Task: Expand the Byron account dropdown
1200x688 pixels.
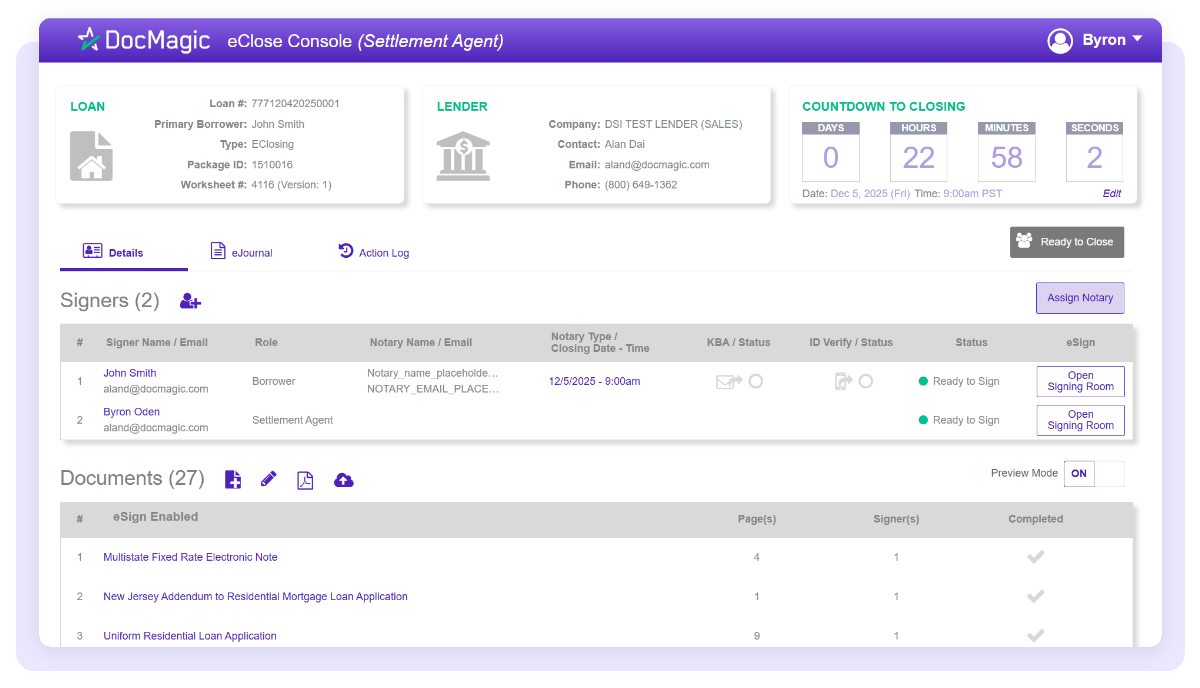Action: pos(1139,41)
